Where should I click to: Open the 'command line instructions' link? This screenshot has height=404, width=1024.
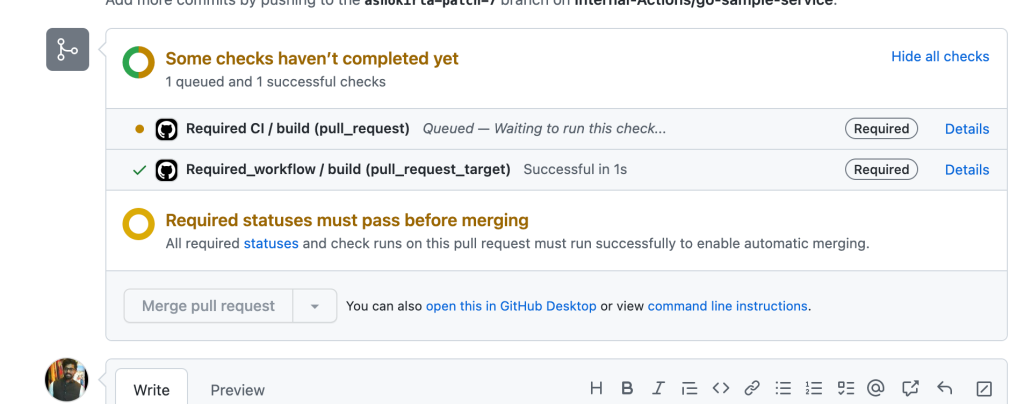click(x=727, y=306)
